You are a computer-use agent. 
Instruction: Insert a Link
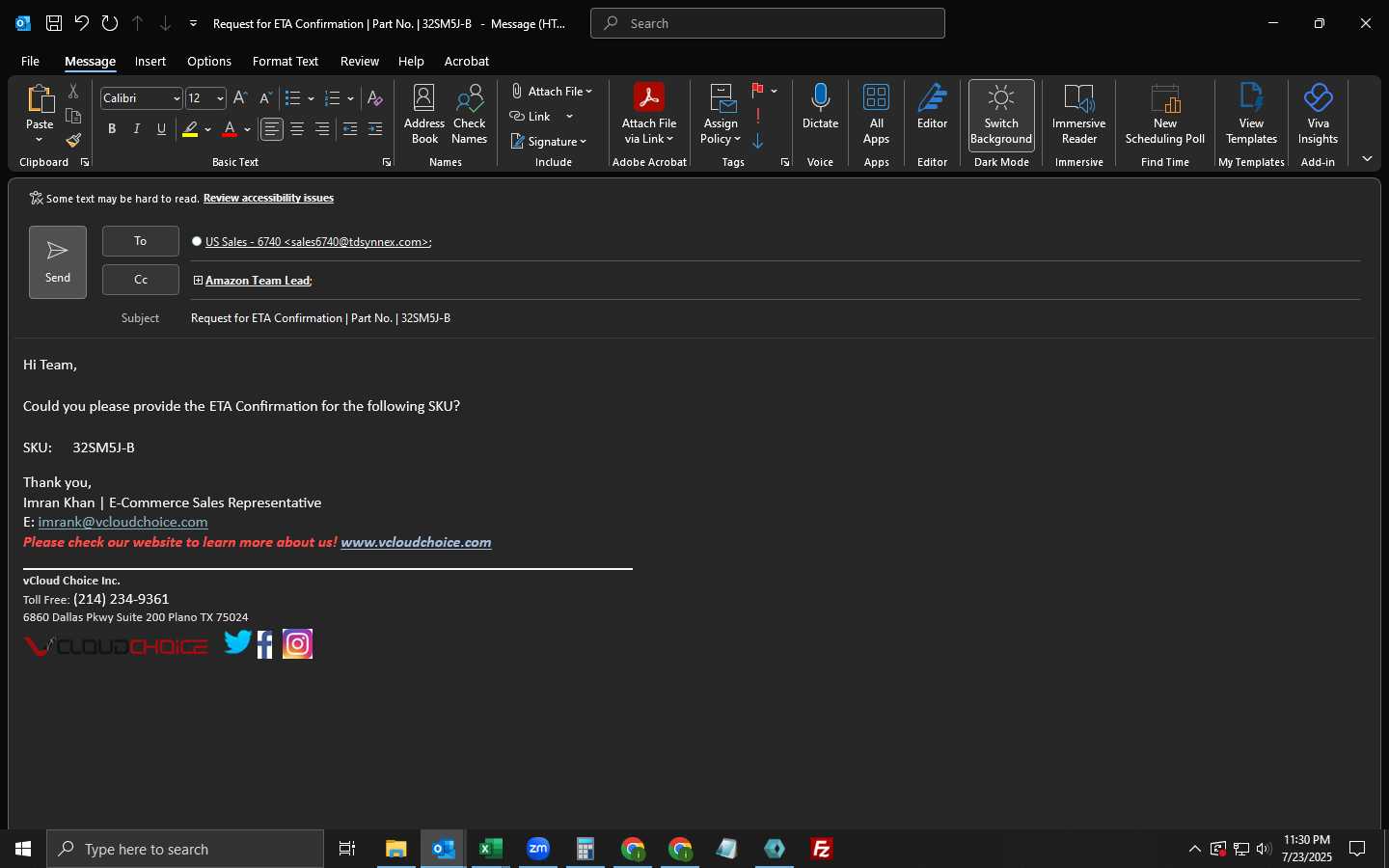[531, 117]
